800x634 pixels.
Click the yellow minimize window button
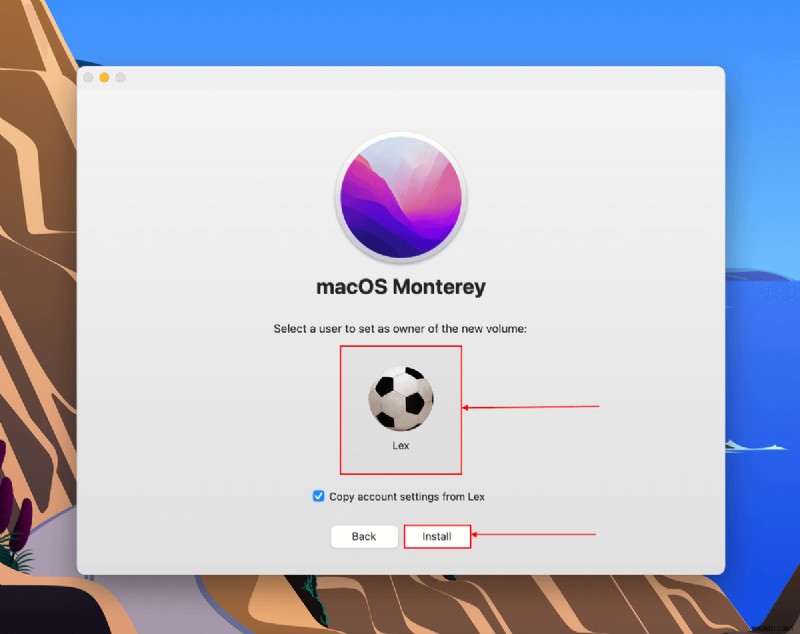[x=104, y=76]
